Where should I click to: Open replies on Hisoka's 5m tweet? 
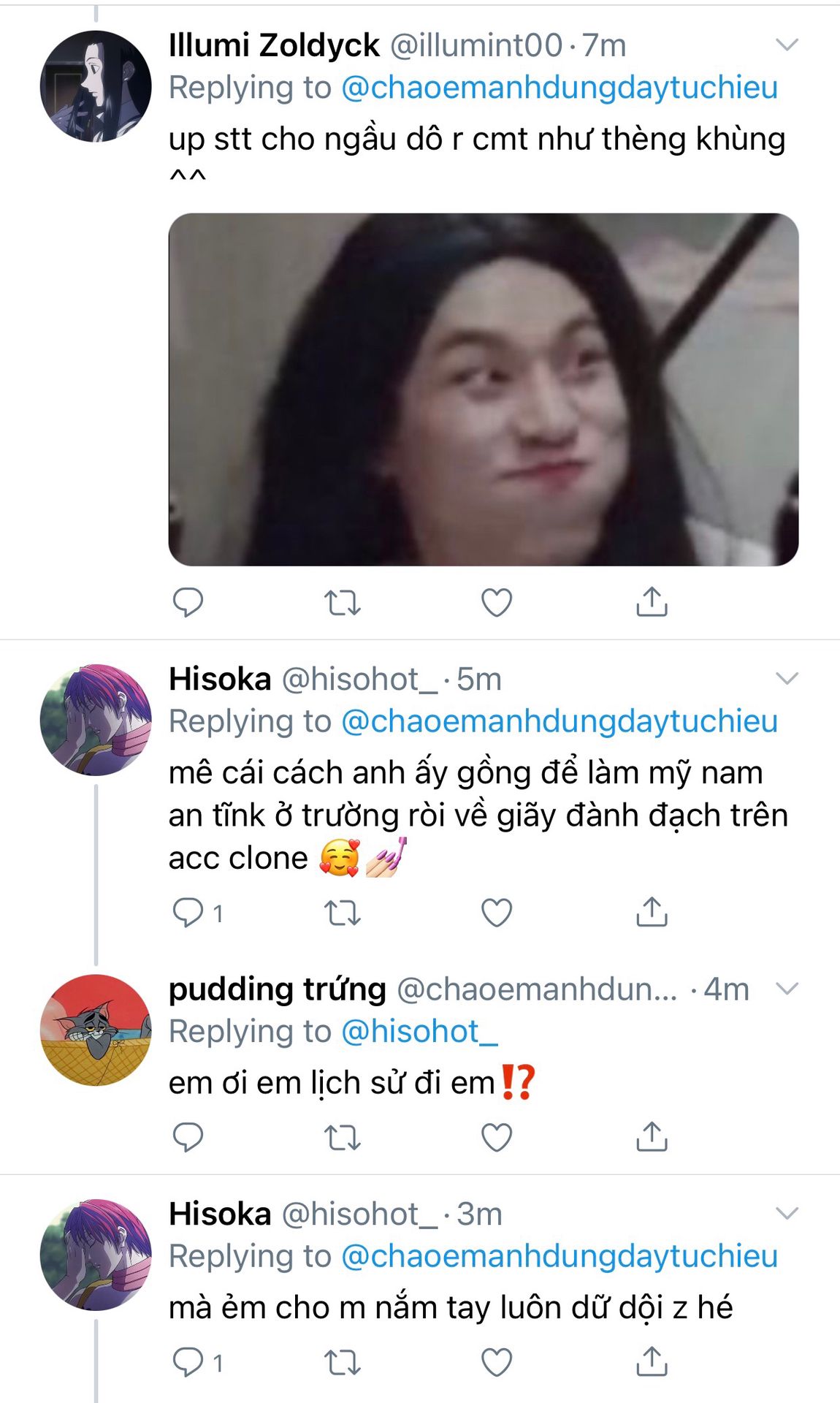coord(197,913)
